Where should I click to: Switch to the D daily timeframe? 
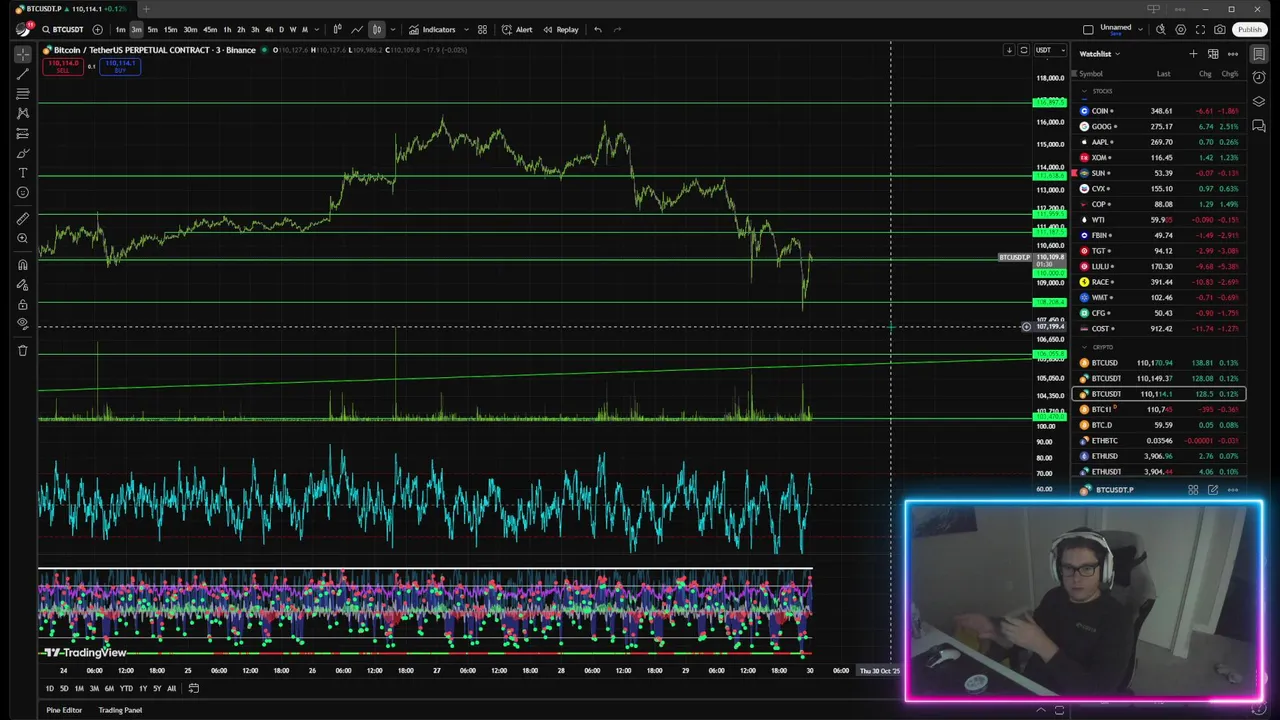[281, 29]
